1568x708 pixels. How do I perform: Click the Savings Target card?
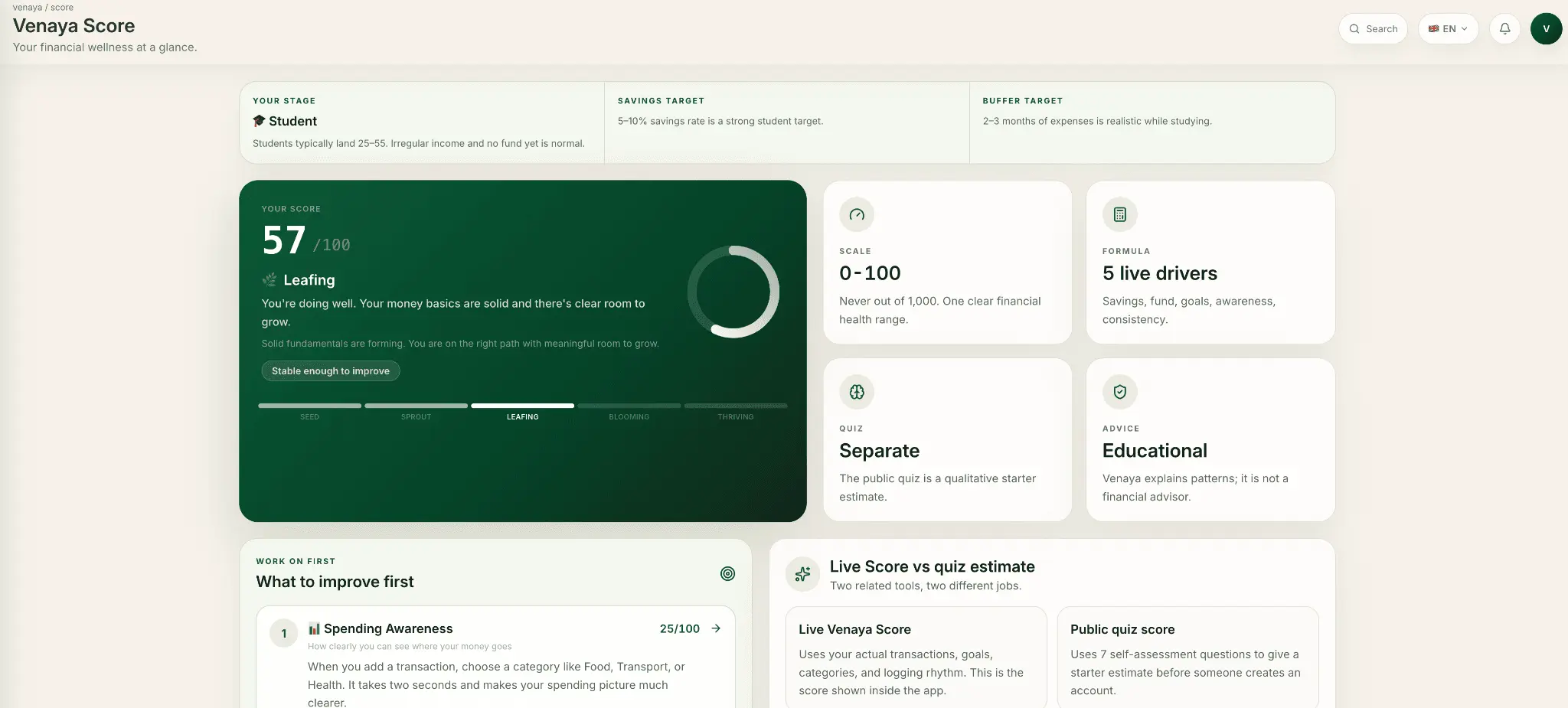pyautogui.click(x=787, y=122)
